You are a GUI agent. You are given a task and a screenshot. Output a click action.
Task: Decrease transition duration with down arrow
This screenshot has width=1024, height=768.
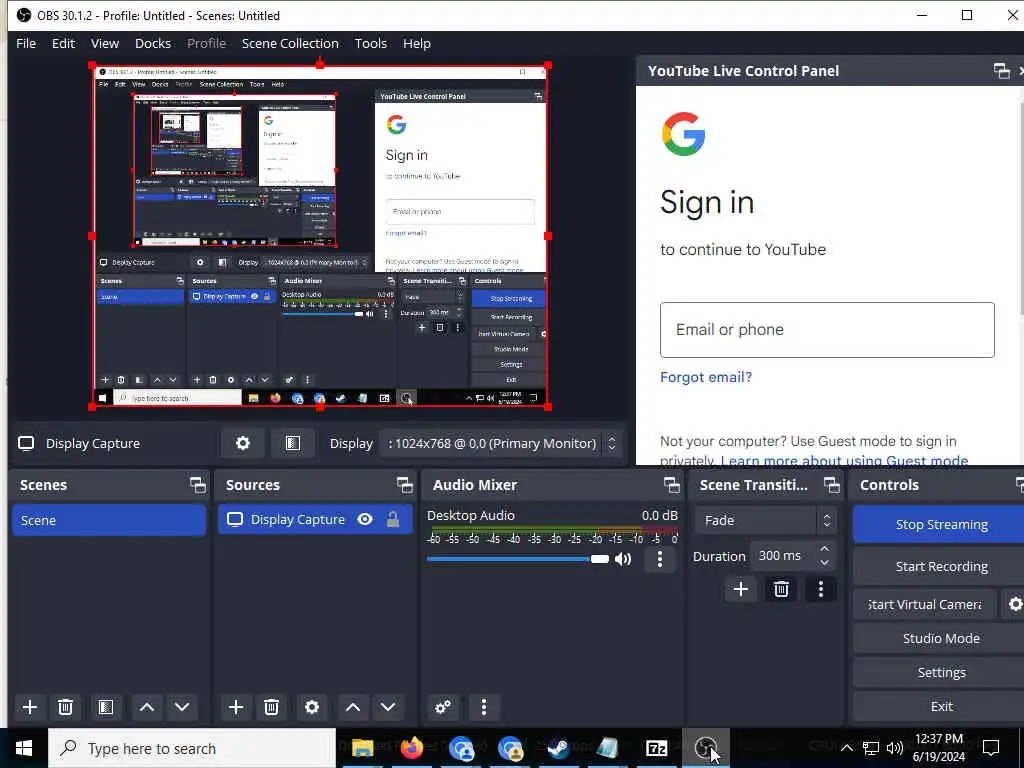coord(825,563)
